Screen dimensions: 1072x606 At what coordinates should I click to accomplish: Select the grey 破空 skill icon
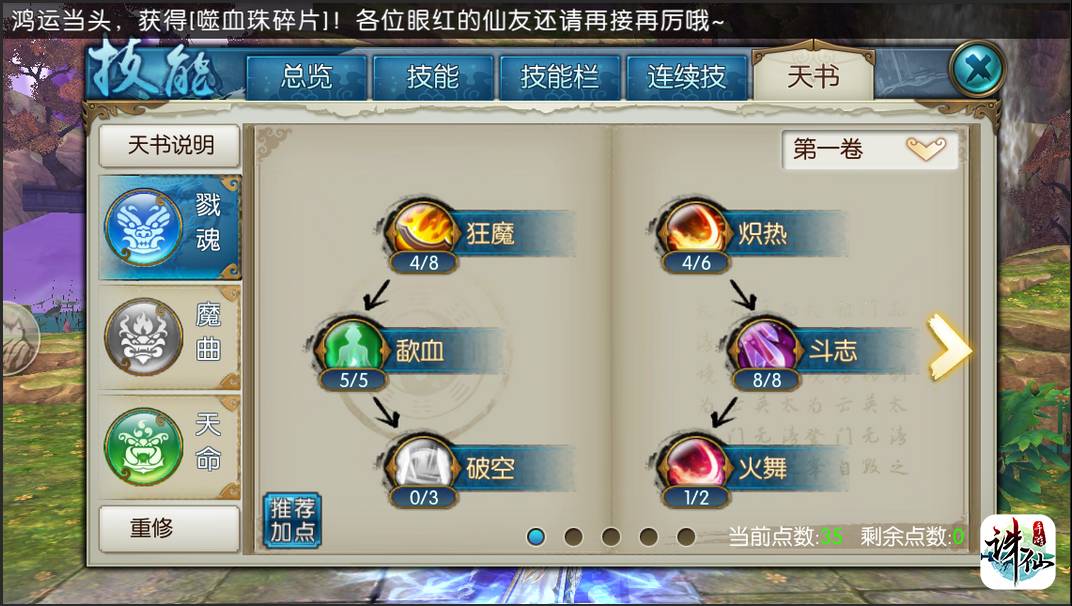coord(423,464)
